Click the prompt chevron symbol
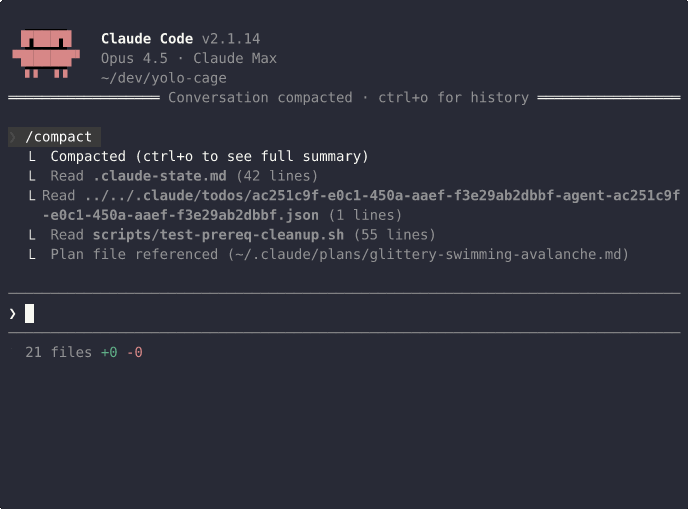Screen dimensions: 688x509 (12, 313)
